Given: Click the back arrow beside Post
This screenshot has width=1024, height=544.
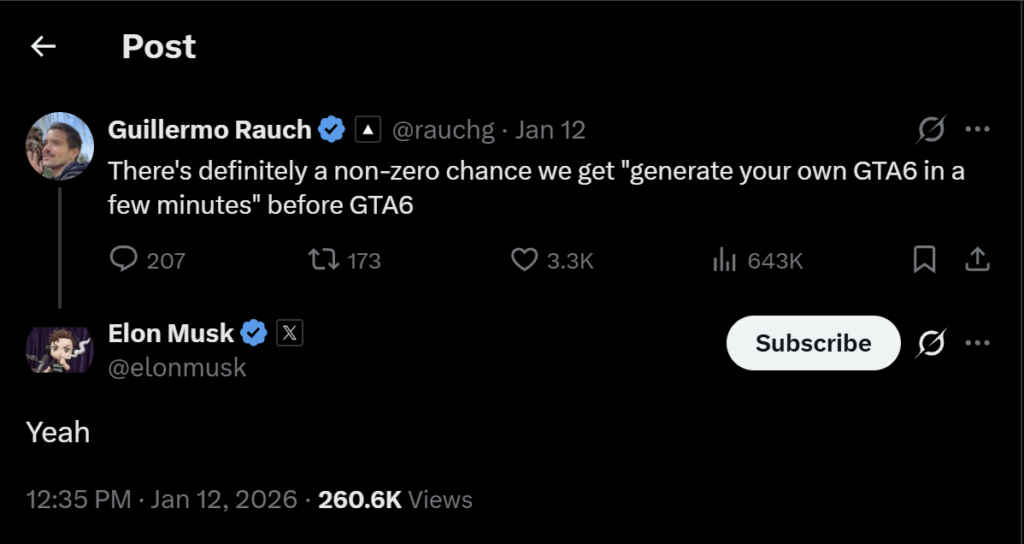Looking at the screenshot, I should [43, 47].
